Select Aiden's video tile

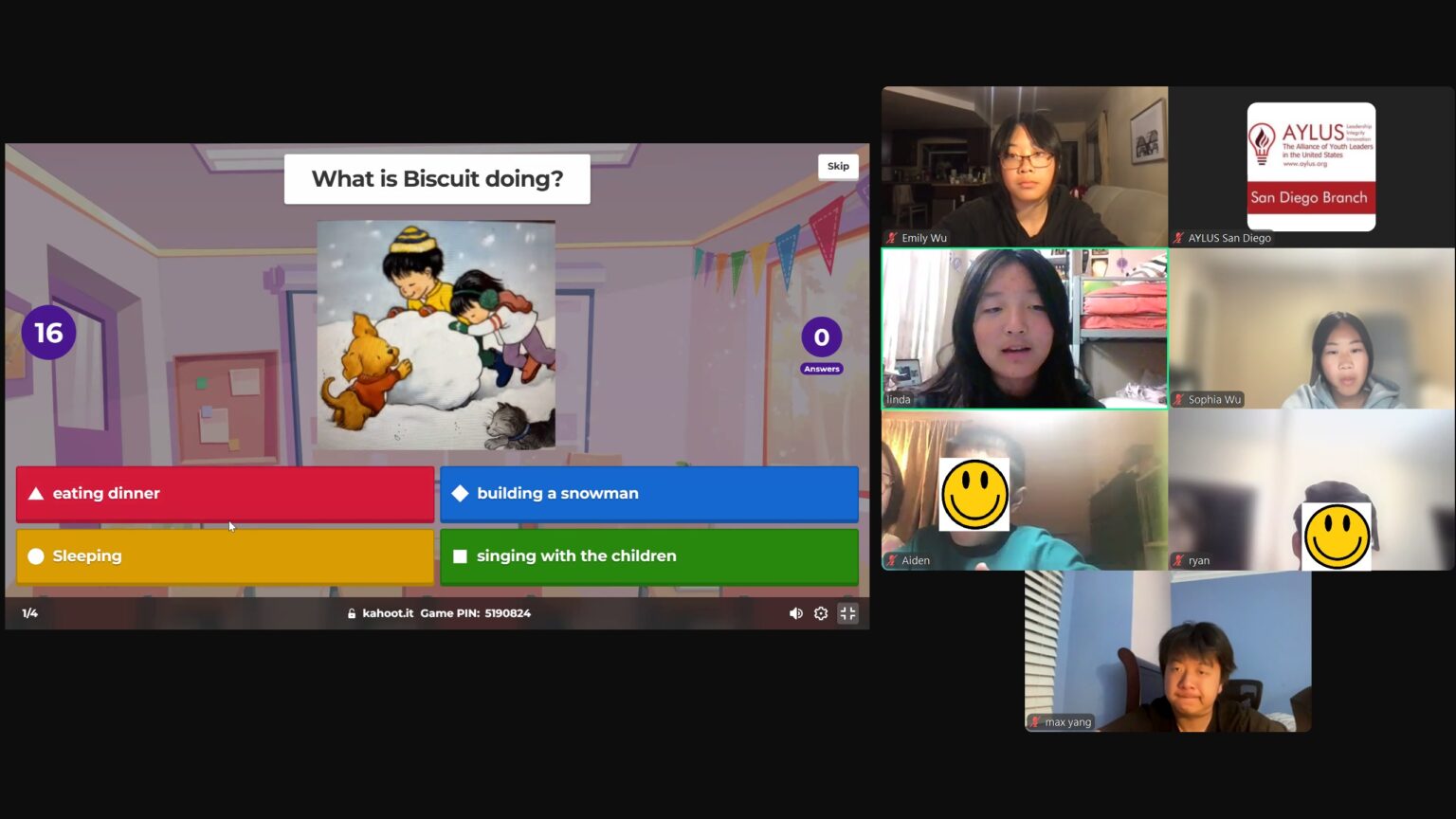click(x=1025, y=490)
